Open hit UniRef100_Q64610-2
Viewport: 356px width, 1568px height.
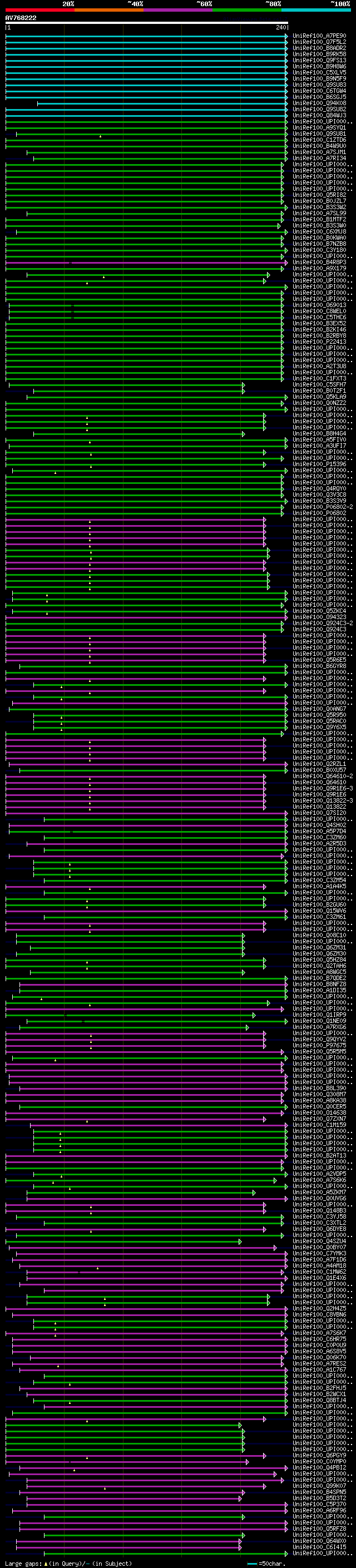pos(323,776)
